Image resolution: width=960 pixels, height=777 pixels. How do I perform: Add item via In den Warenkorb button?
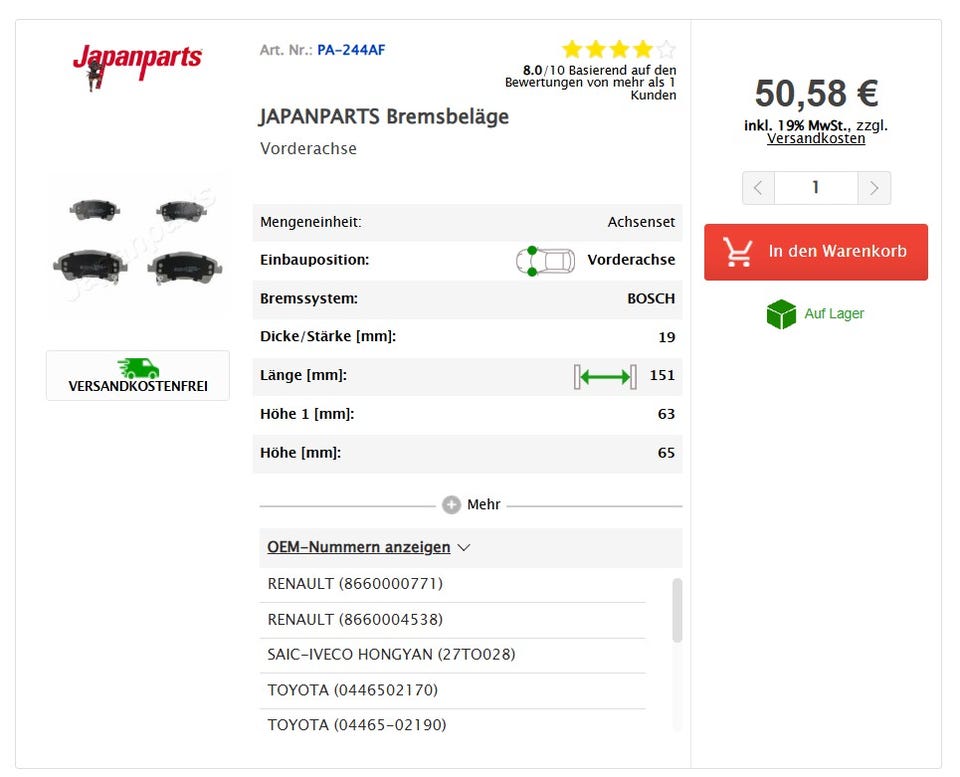point(816,252)
